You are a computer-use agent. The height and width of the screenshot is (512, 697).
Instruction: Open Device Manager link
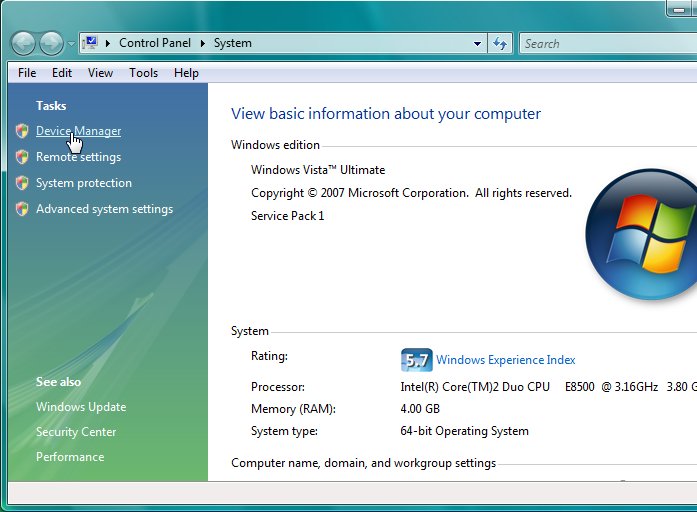pos(79,131)
